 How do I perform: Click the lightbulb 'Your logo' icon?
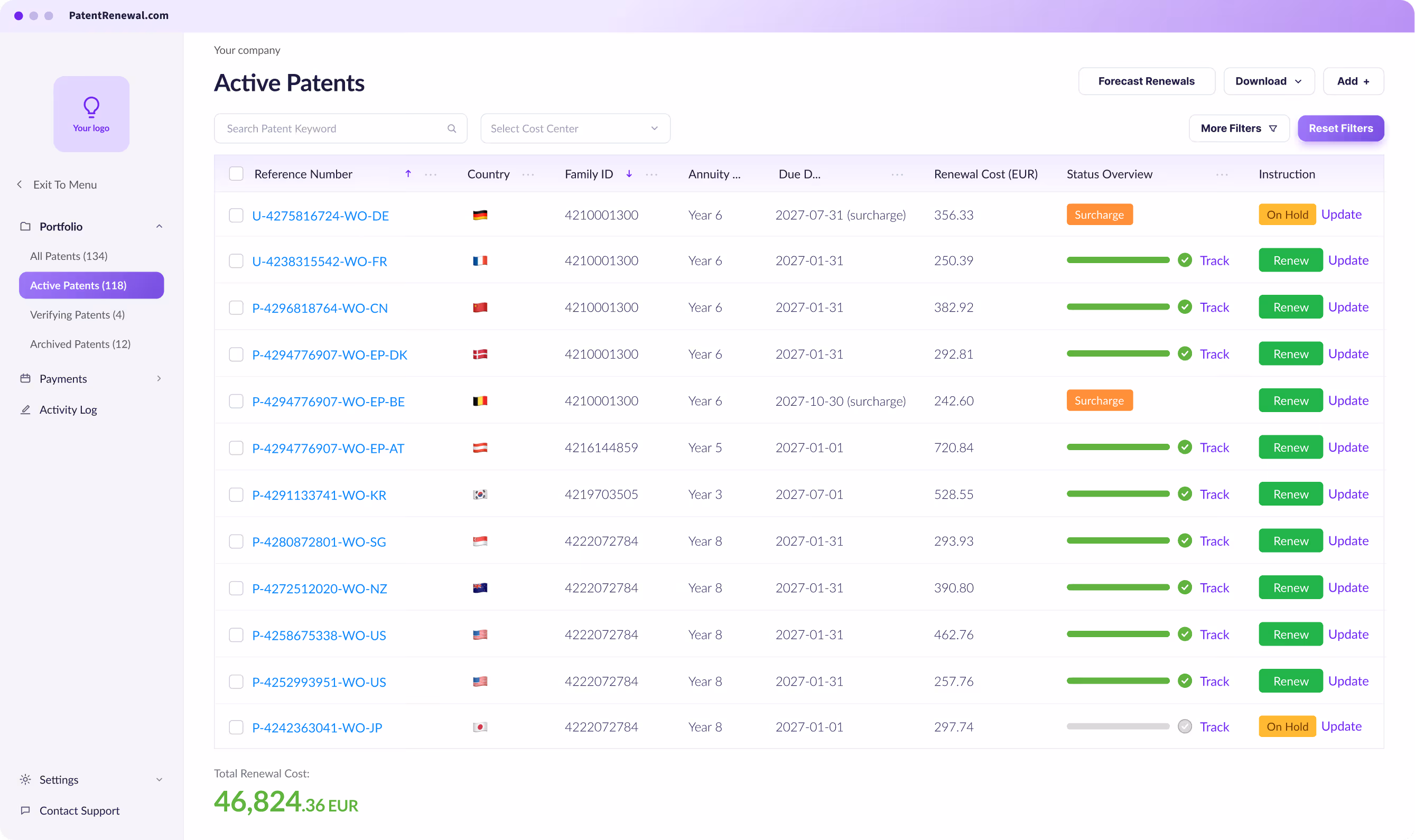(x=91, y=106)
